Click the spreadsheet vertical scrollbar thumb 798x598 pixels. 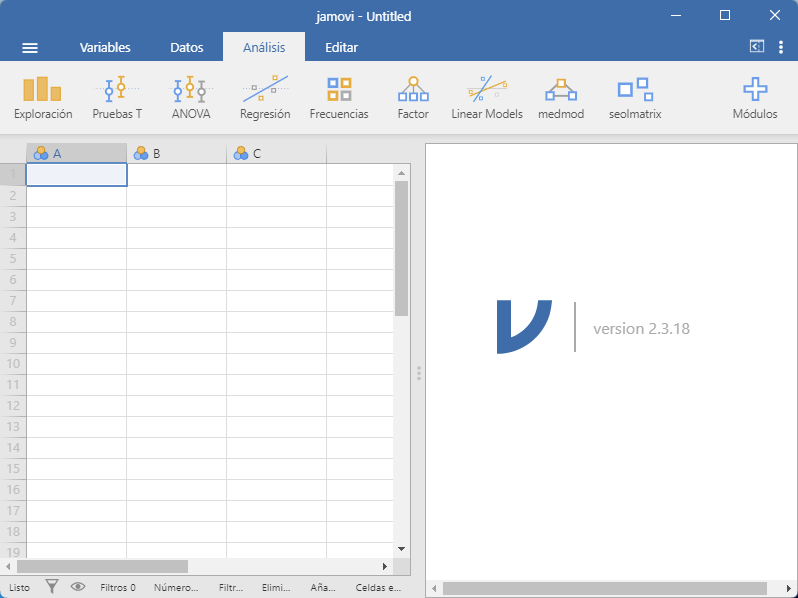coord(401,248)
